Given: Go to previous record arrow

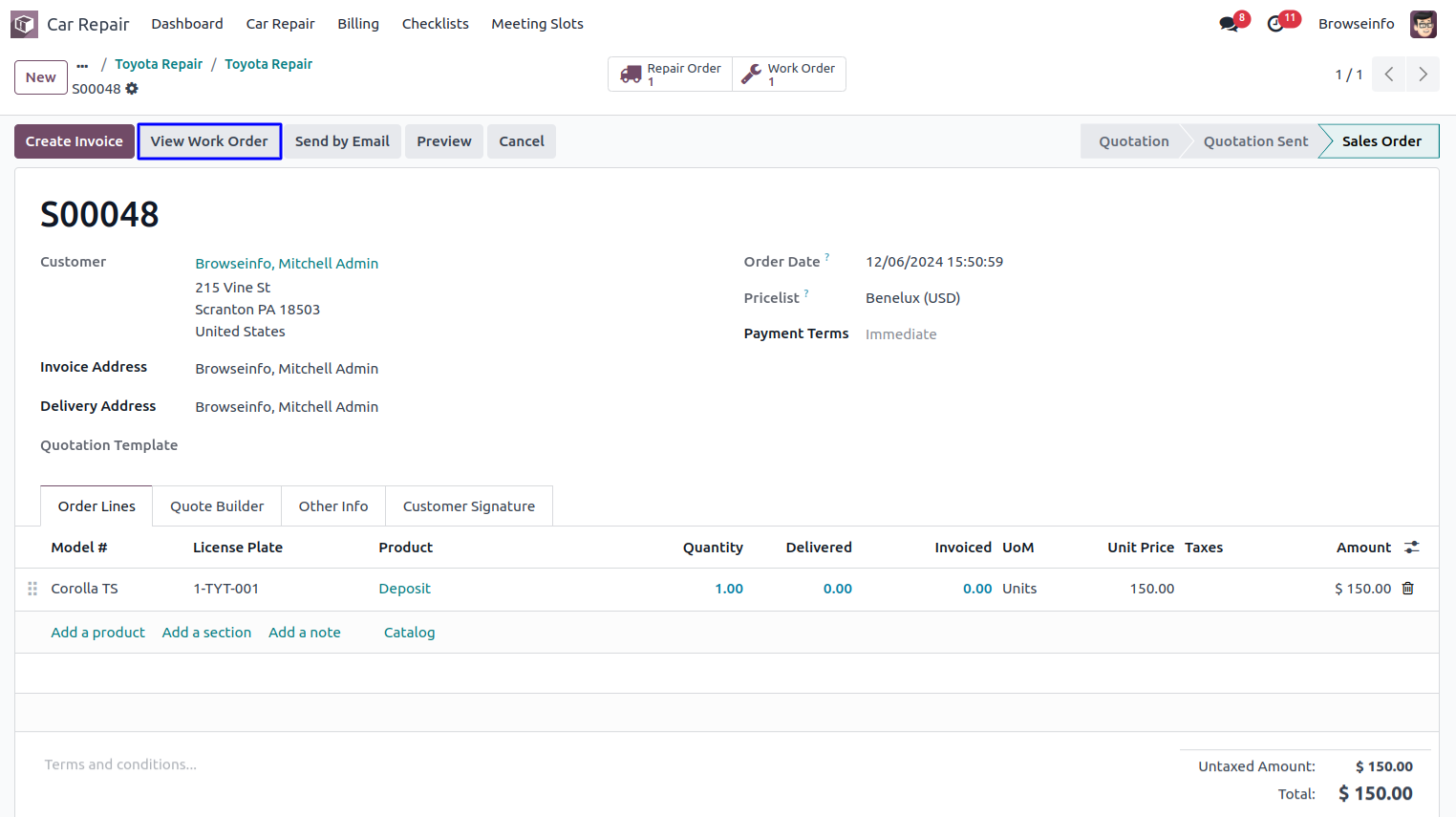Looking at the screenshot, I should click(x=1389, y=75).
